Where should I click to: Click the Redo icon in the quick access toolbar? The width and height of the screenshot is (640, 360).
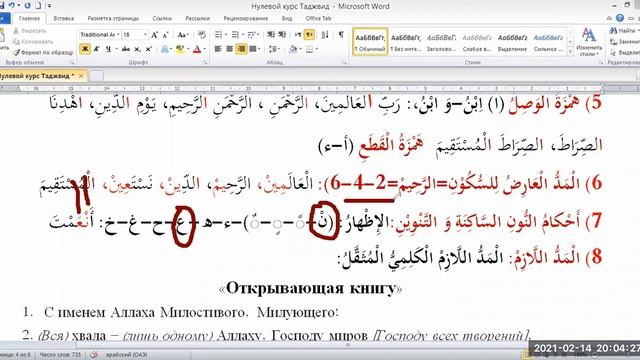pos(28,6)
